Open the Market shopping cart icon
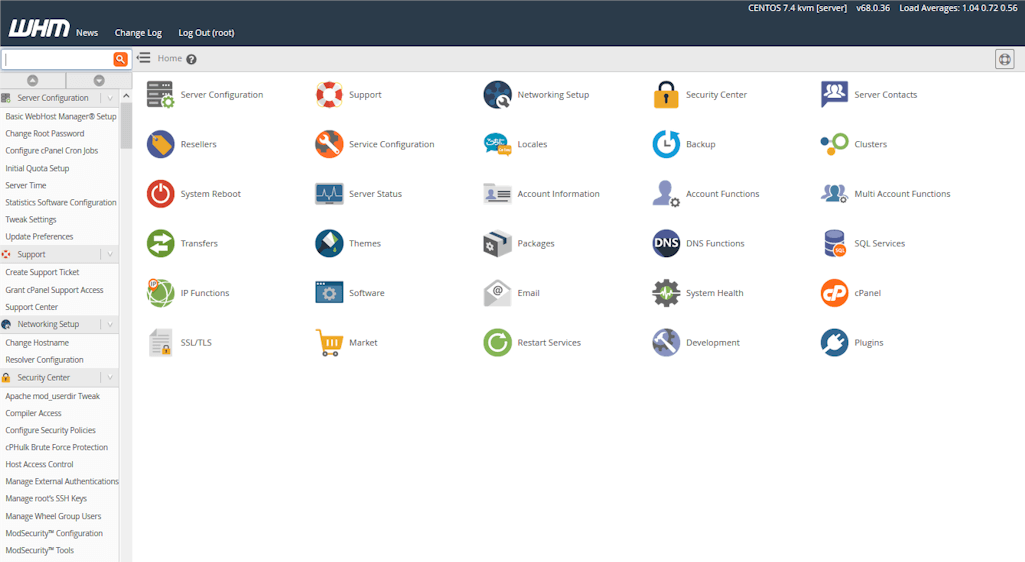Image resolution: width=1025 pixels, height=562 pixels. tap(329, 342)
